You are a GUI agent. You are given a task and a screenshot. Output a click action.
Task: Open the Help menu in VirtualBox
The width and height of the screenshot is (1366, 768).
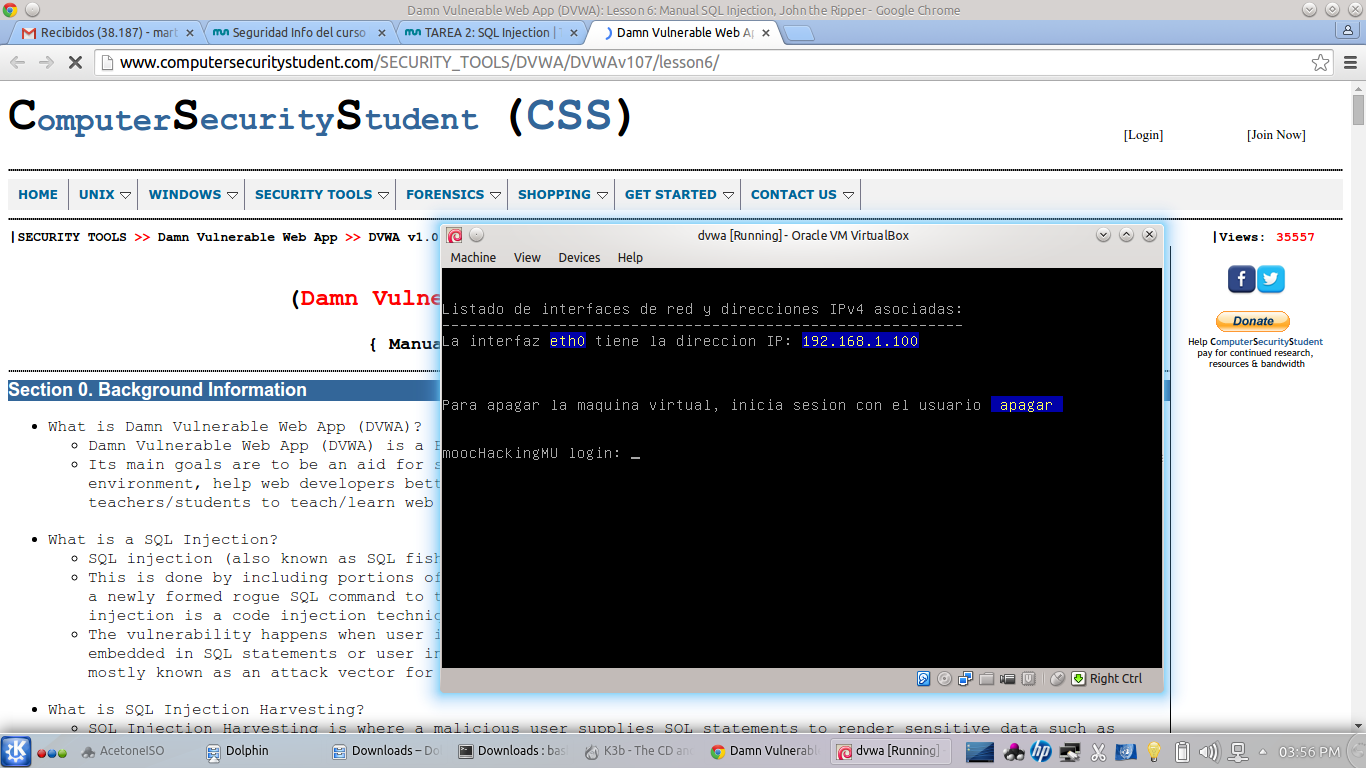[630, 258]
